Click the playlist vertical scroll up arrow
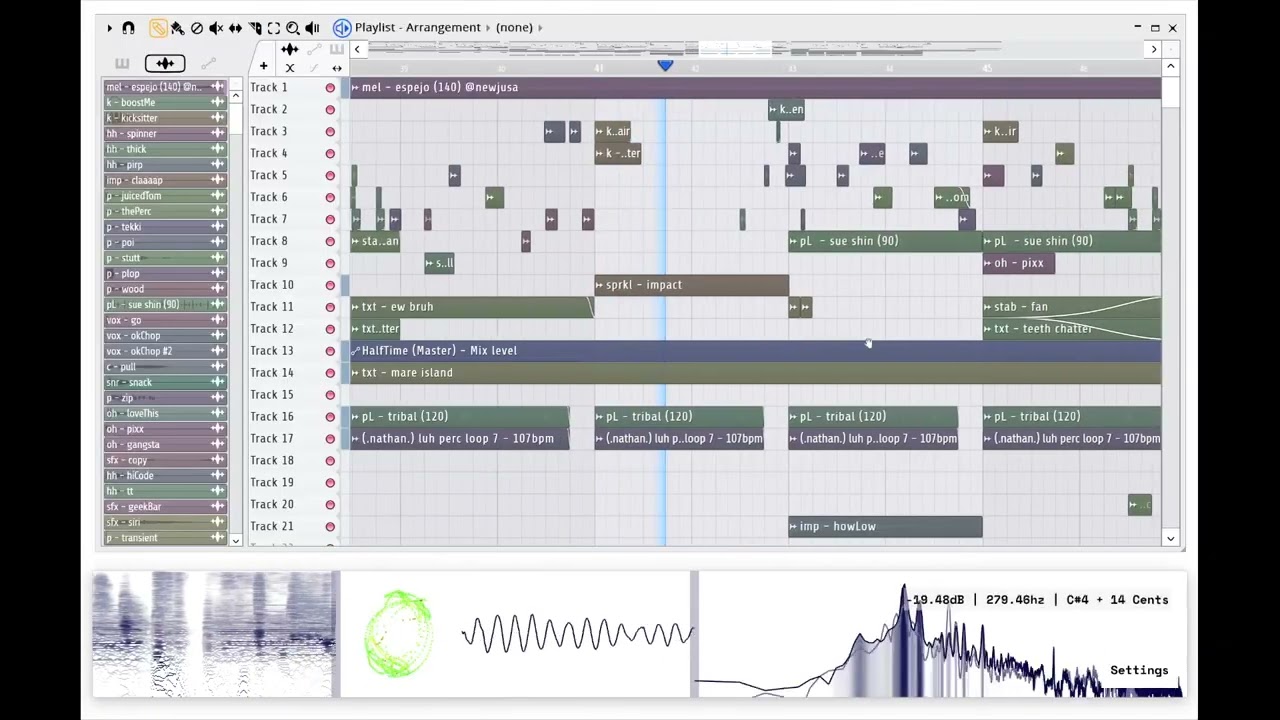The image size is (1280, 720). [1171, 66]
